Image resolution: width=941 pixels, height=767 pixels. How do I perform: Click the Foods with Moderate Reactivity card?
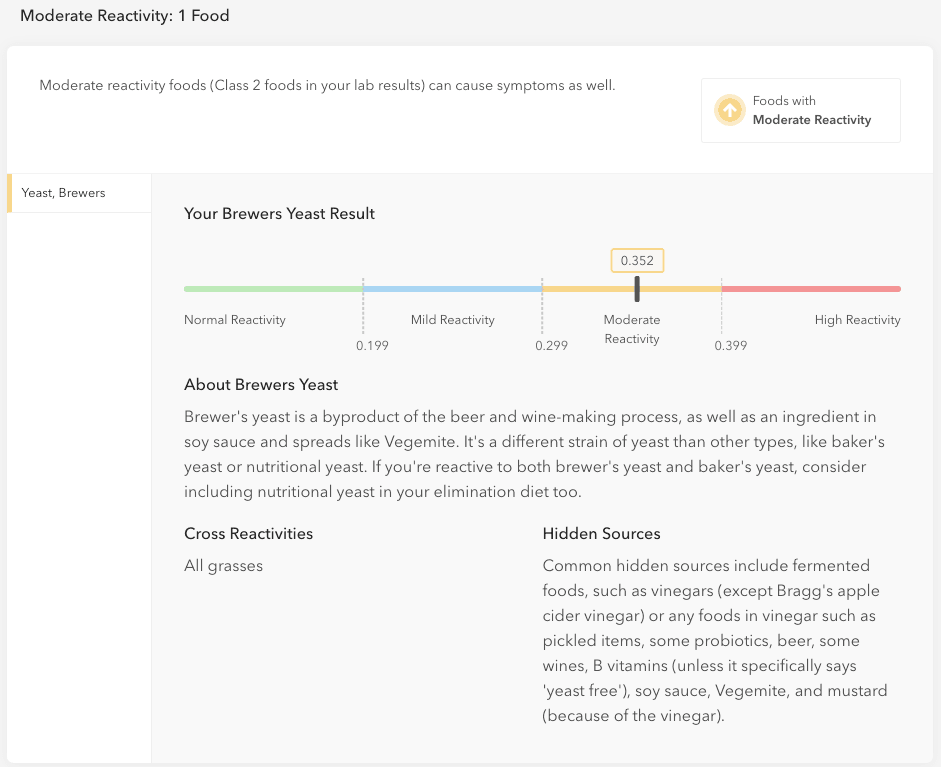801,110
